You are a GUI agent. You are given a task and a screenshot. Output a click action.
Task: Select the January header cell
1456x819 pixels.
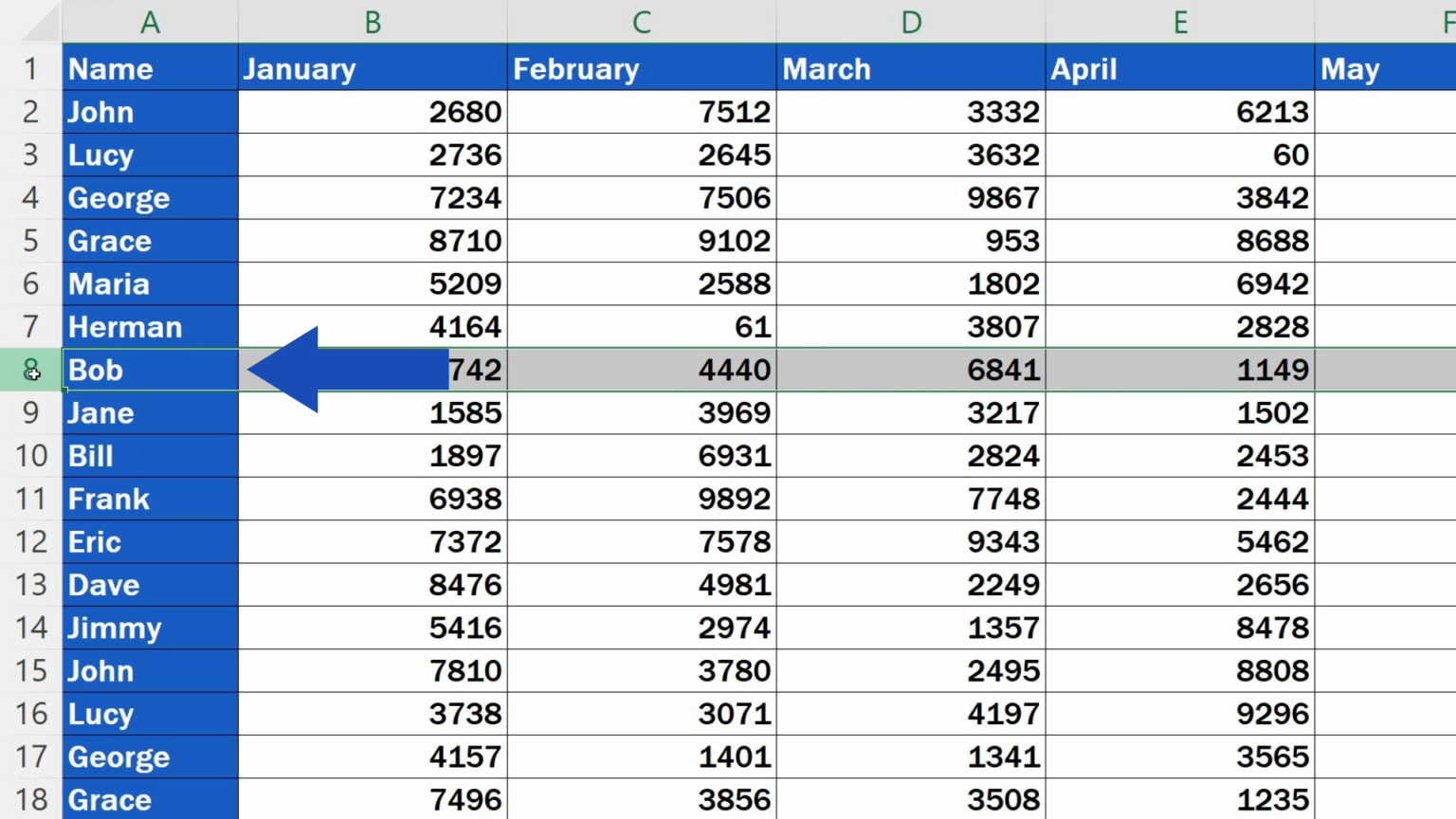373,69
